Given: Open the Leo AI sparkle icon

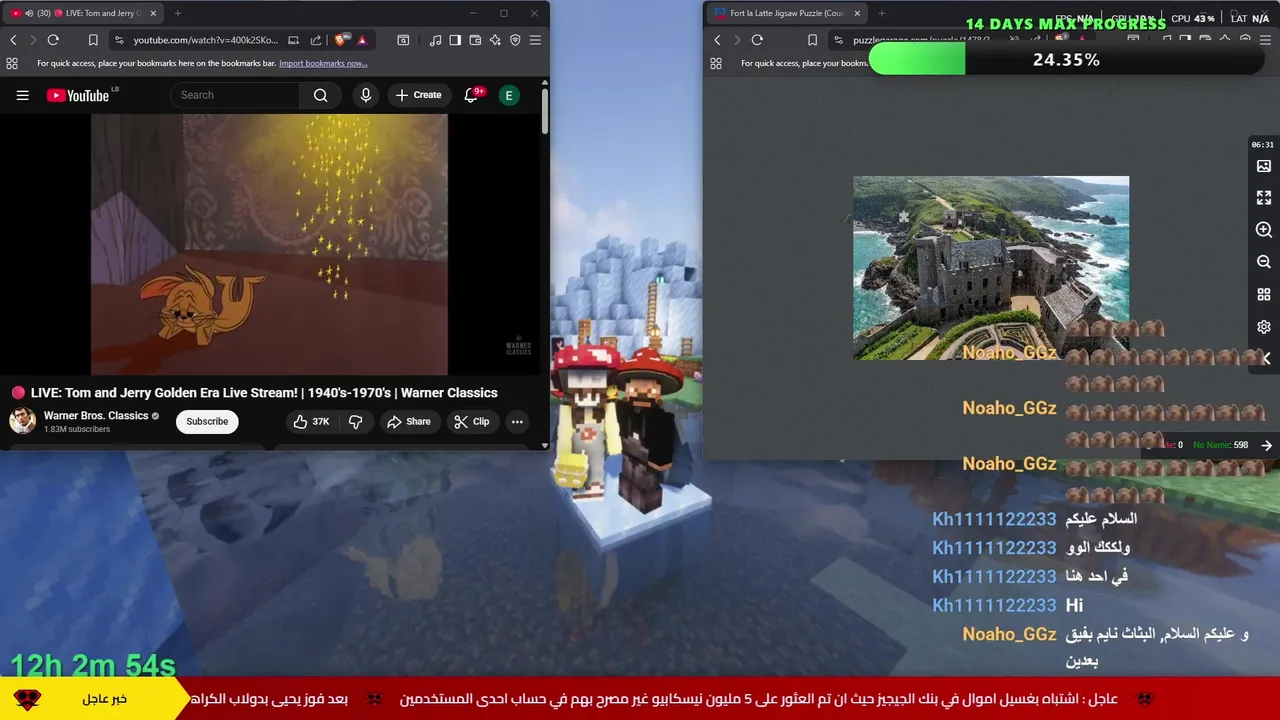Looking at the screenshot, I should (495, 40).
